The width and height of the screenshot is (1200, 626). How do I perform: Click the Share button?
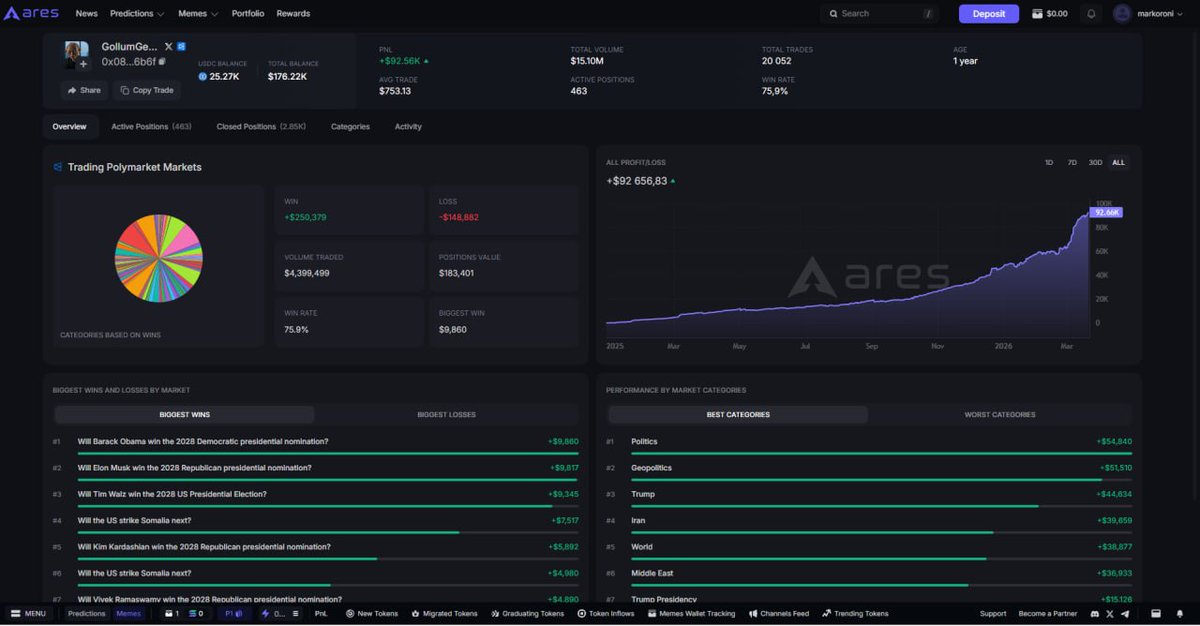click(84, 90)
